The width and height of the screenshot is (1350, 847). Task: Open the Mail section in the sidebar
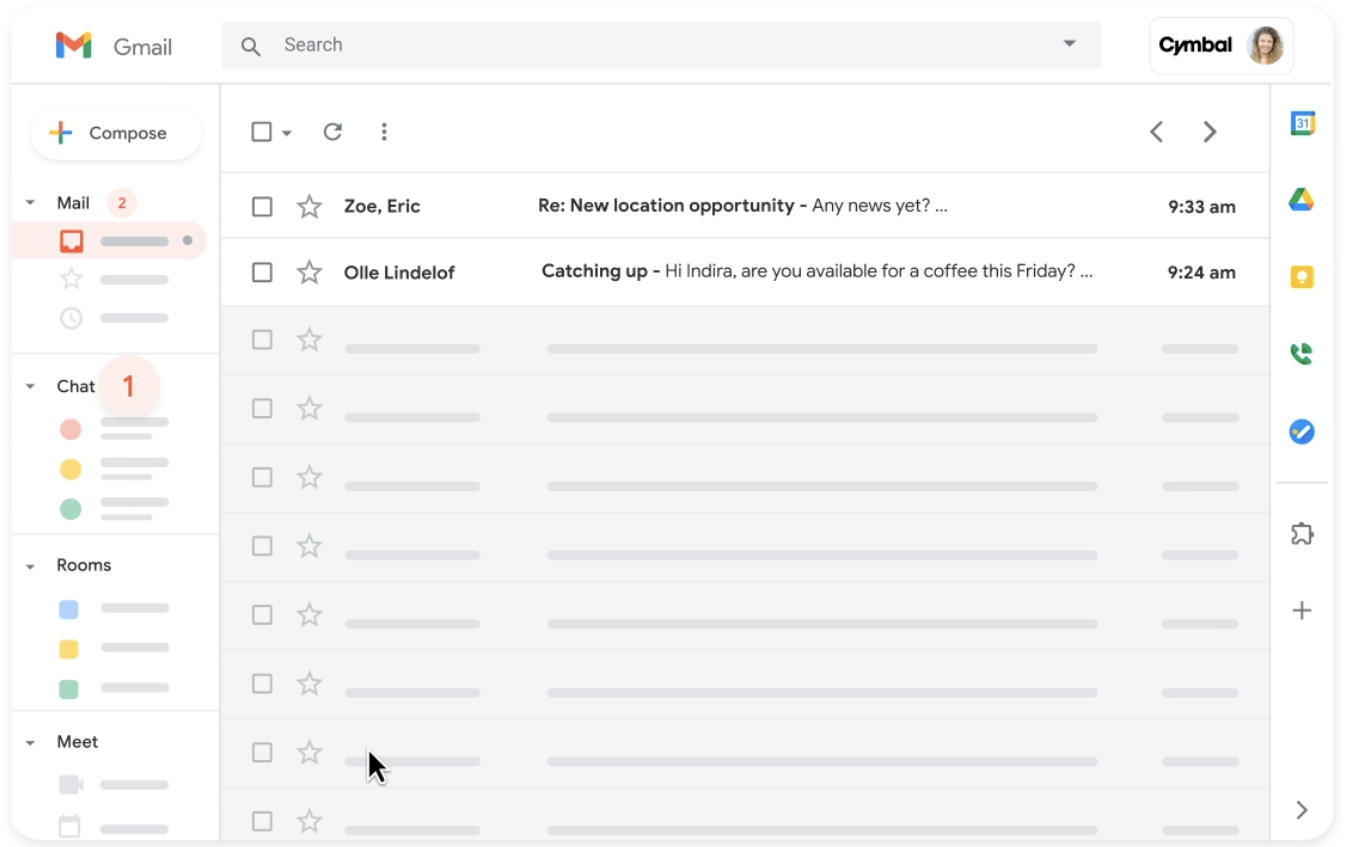(x=75, y=202)
